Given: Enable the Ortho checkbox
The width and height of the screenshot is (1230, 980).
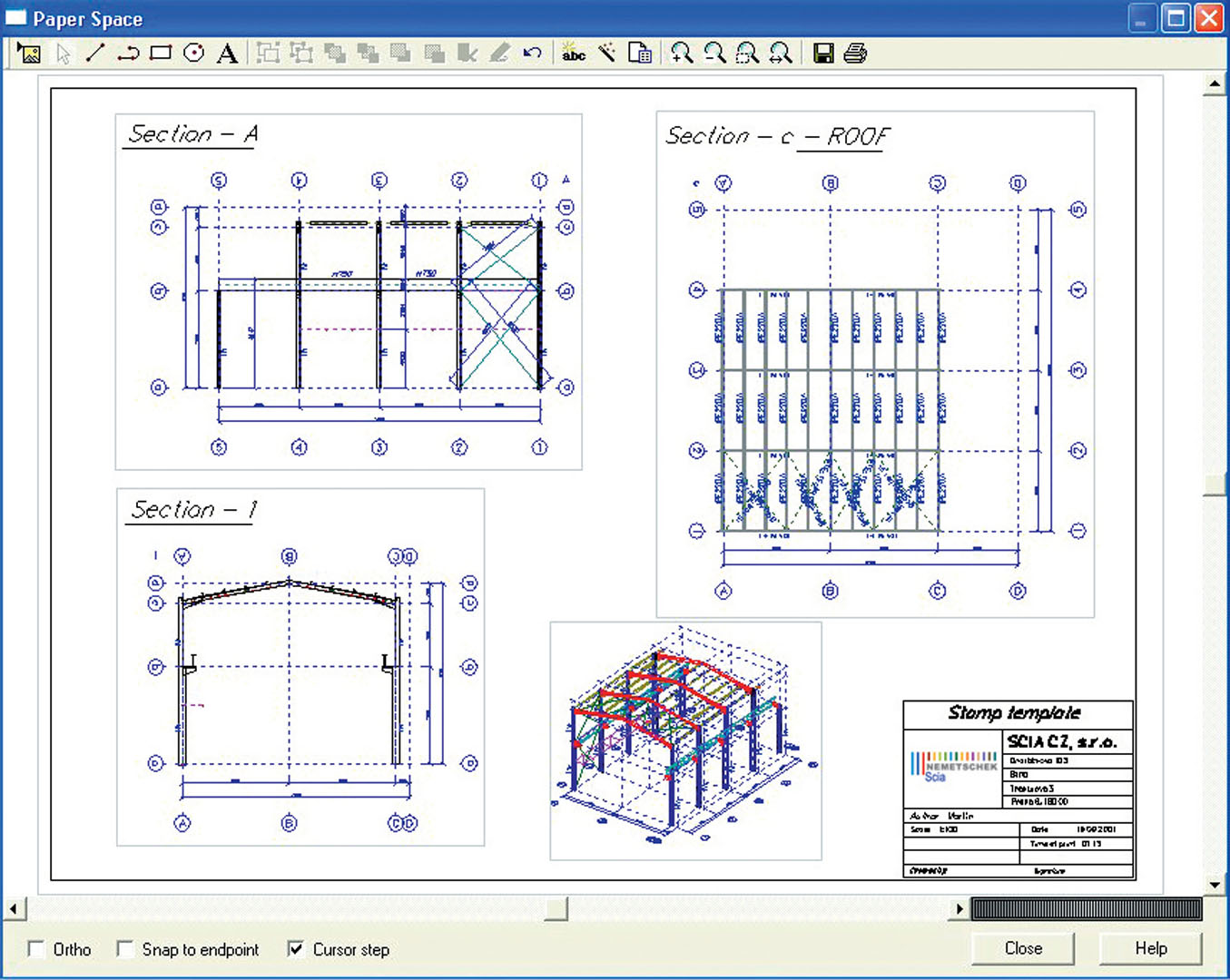Looking at the screenshot, I should point(37,949).
